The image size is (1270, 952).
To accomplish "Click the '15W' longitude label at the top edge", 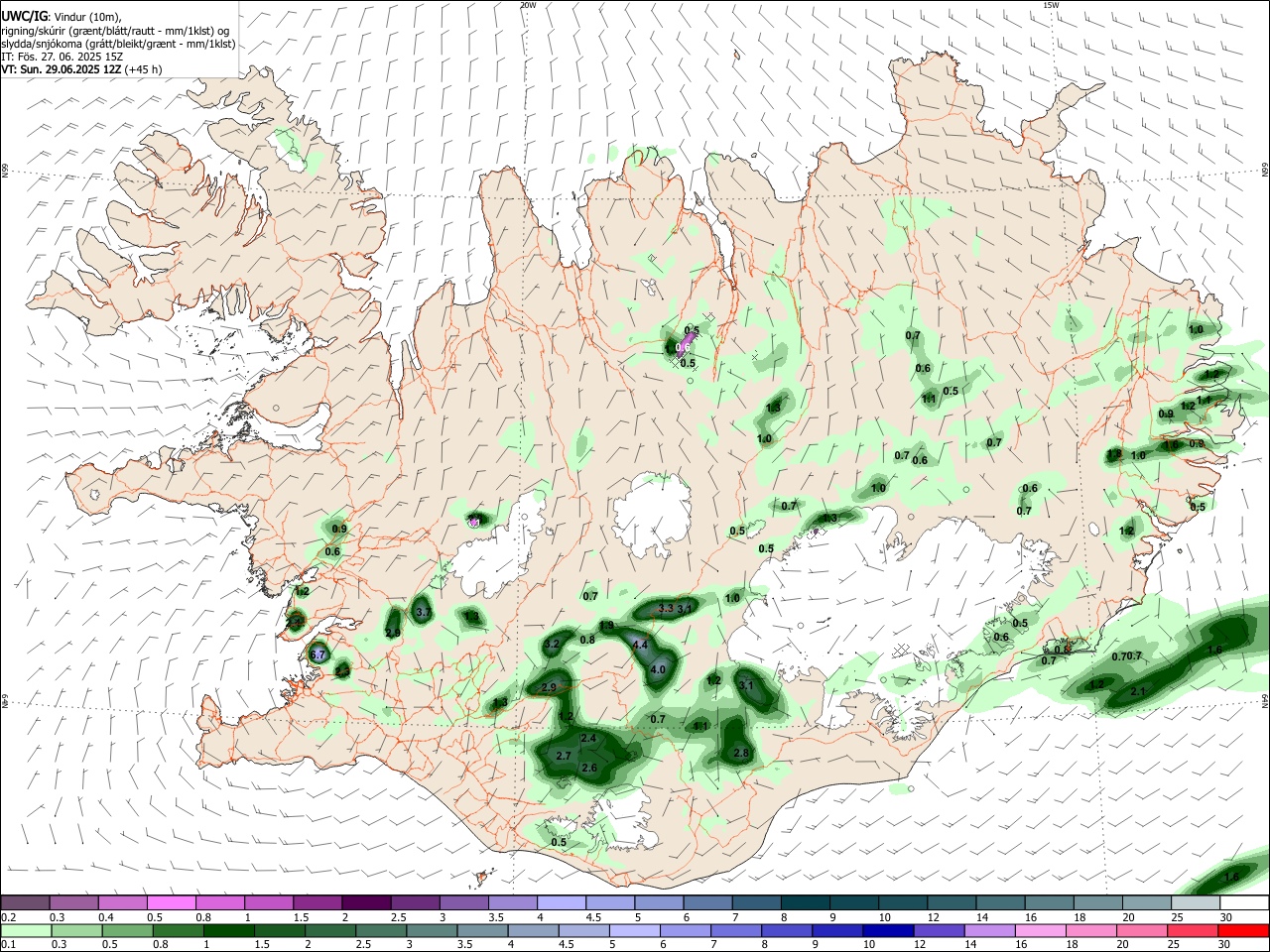I will coord(1051,5).
